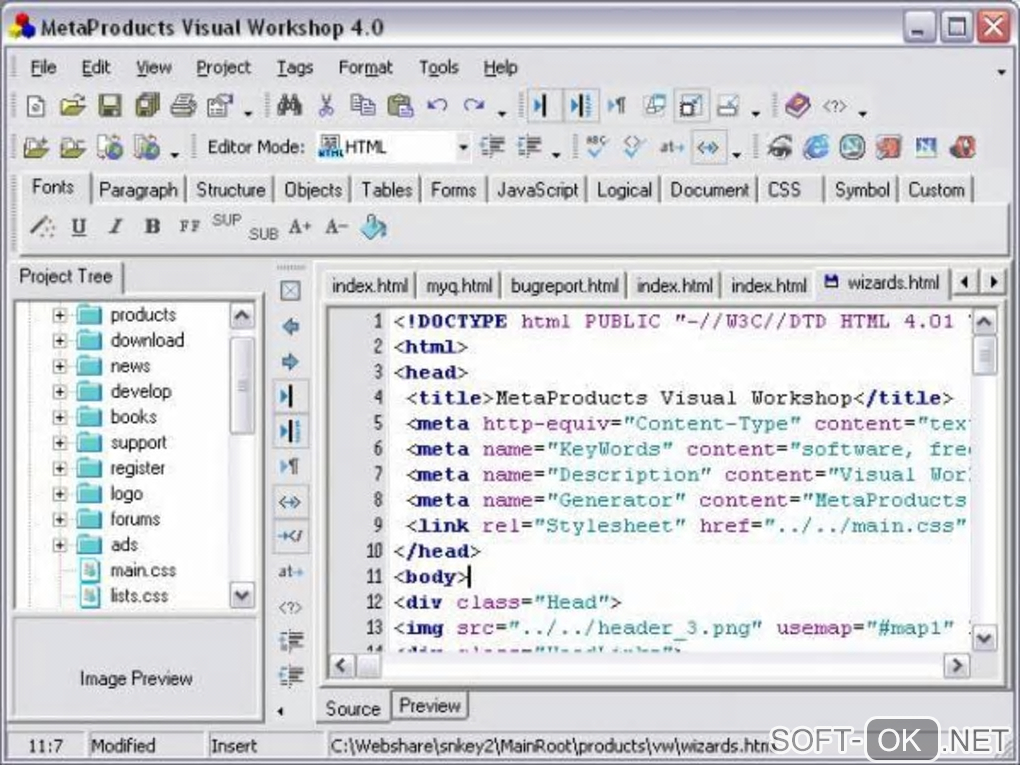Screen dimensions: 1020x765
Task: Toggle side panel line numbers button
Action: tap(290, 431)
